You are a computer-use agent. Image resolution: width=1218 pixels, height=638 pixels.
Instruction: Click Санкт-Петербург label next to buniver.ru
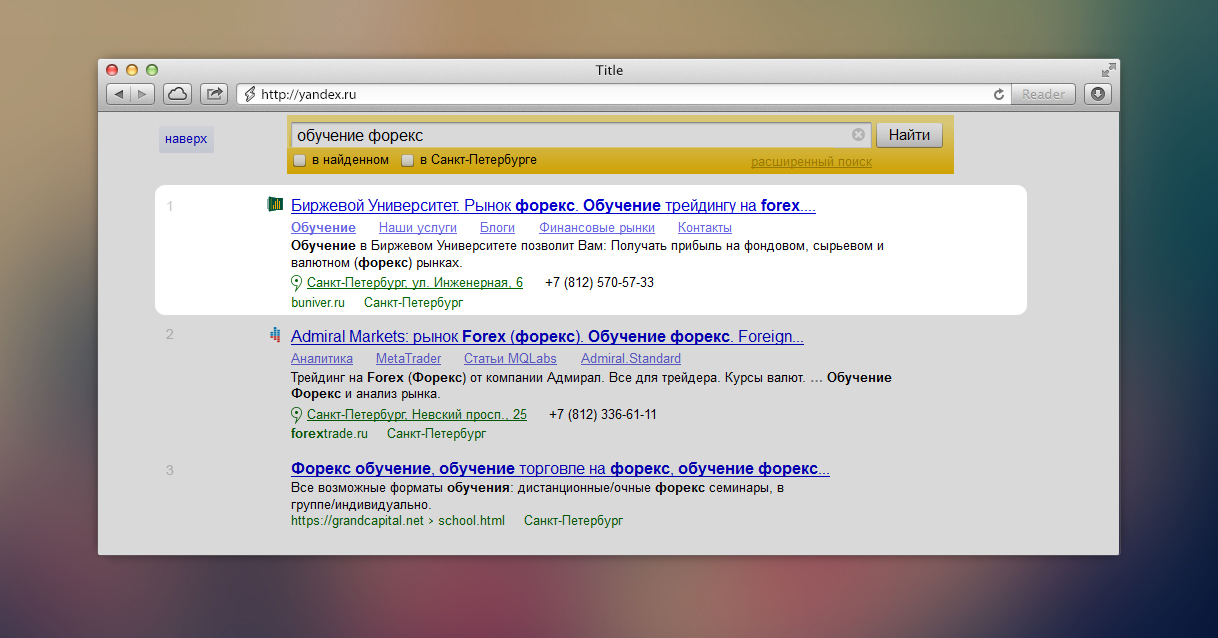point(413,302)
